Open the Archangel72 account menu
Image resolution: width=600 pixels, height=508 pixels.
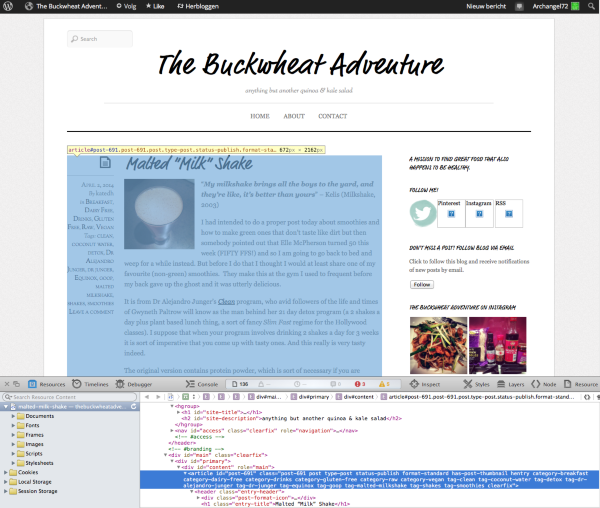click(x=555, y=6)
